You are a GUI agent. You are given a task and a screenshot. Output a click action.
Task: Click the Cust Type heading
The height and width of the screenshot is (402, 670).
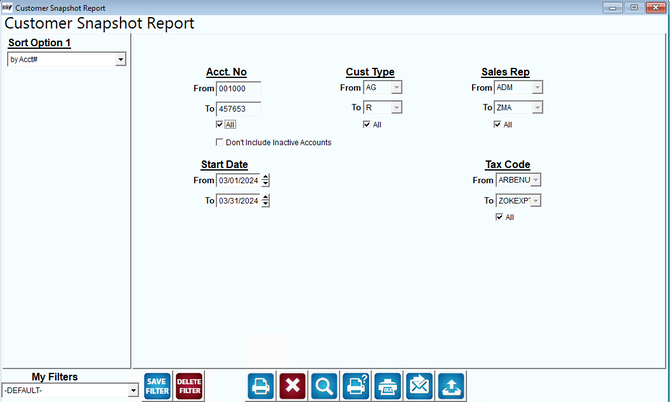[370, 72]
